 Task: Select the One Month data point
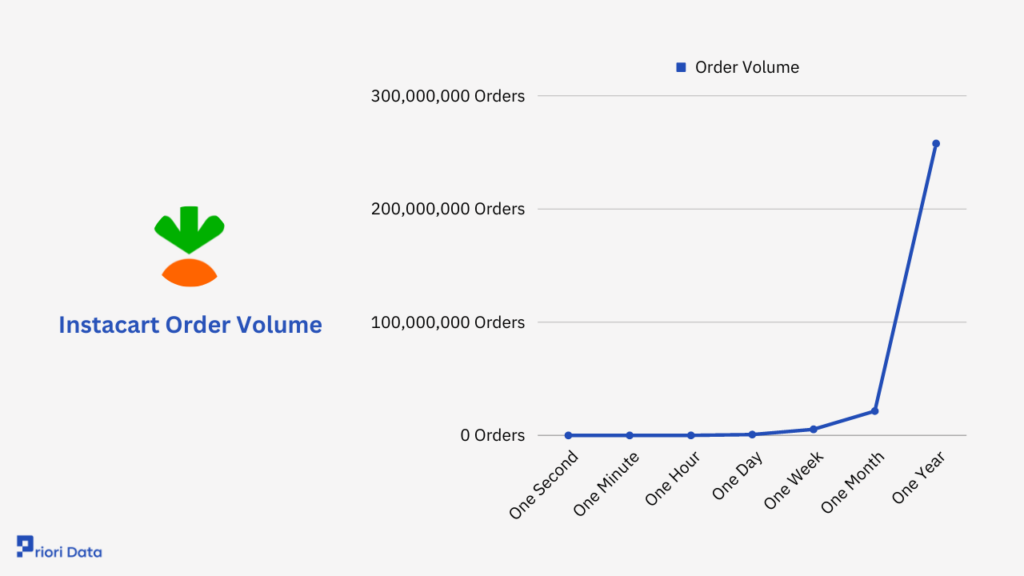coord(875,411)
